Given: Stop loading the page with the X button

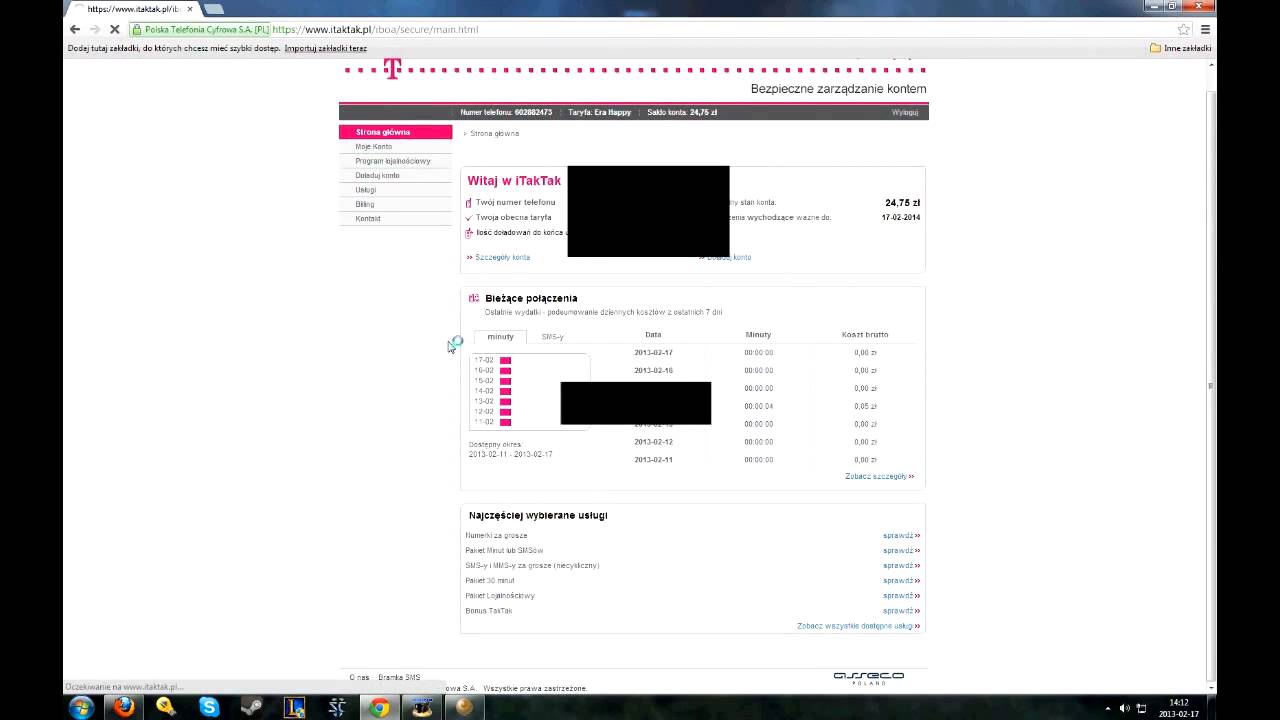Looking at the screenshot, I should tap(115, 30).
